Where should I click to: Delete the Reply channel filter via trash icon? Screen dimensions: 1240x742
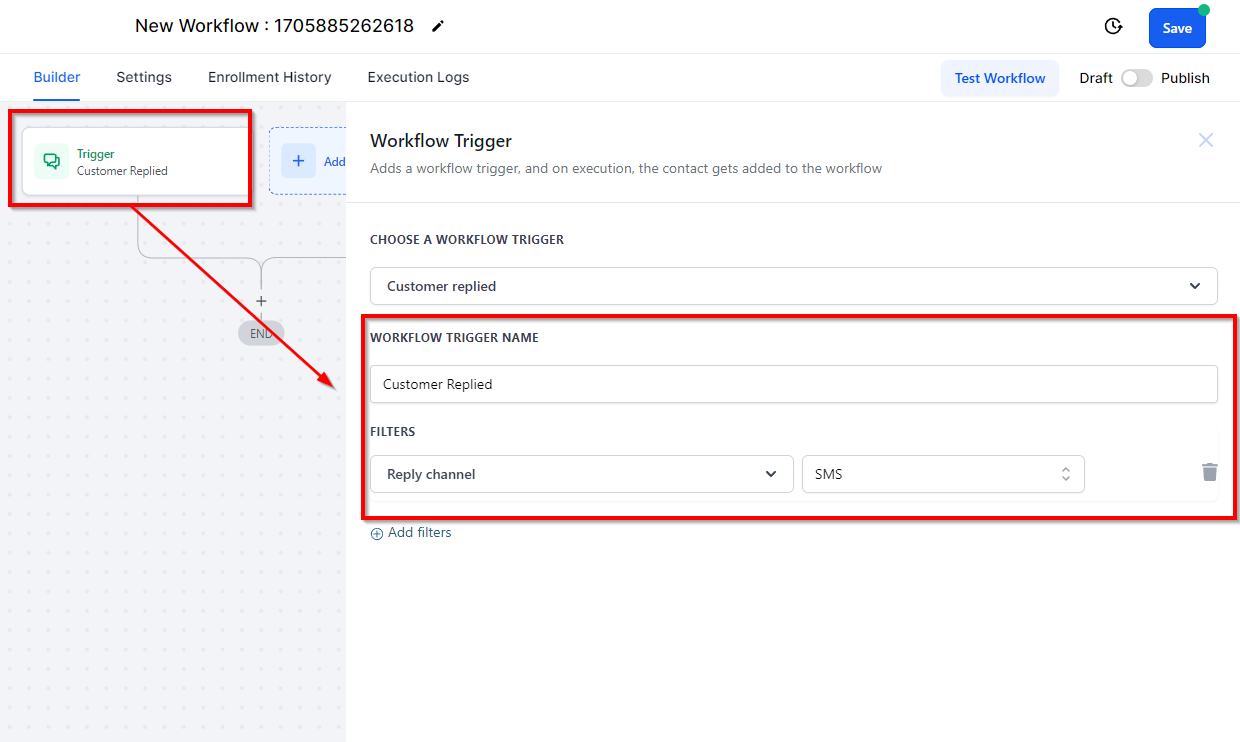click(1209, 473)
